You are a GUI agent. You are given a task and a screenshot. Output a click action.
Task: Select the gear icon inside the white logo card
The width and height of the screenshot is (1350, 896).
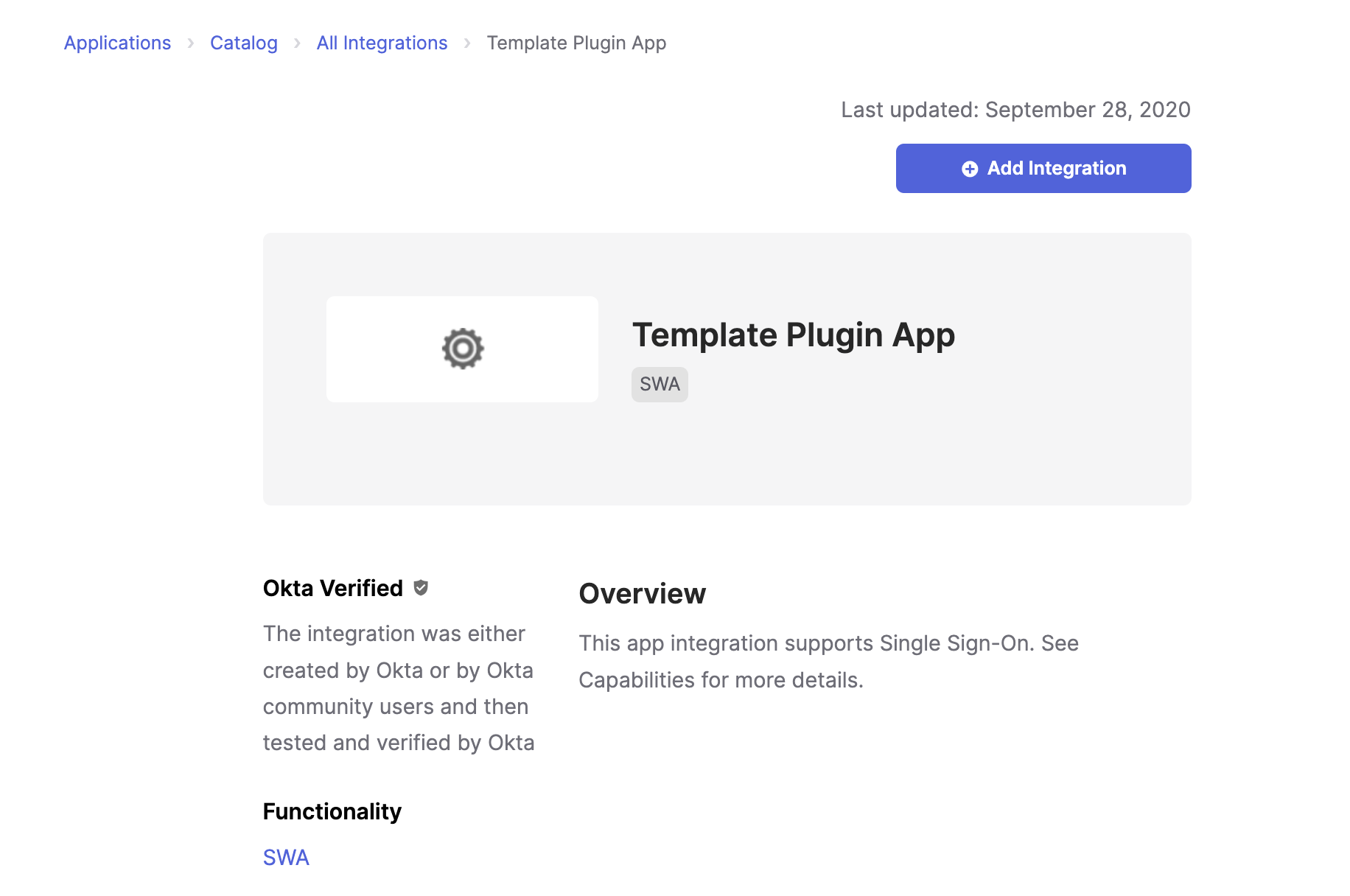pos(462,349)
